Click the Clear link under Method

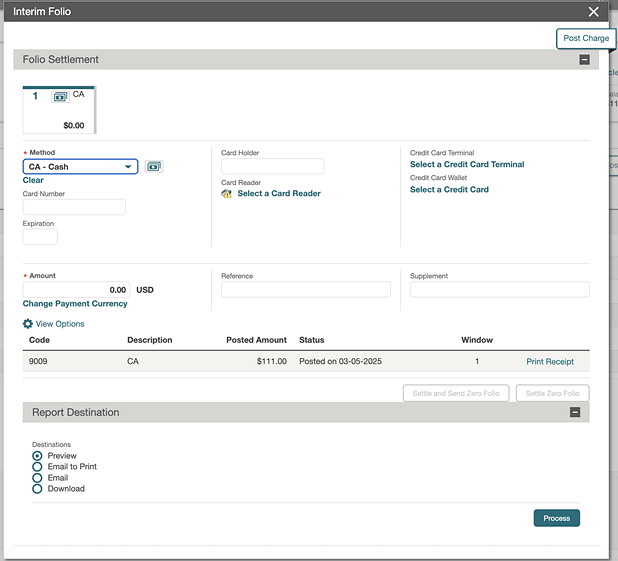click(x=33, y=180)
